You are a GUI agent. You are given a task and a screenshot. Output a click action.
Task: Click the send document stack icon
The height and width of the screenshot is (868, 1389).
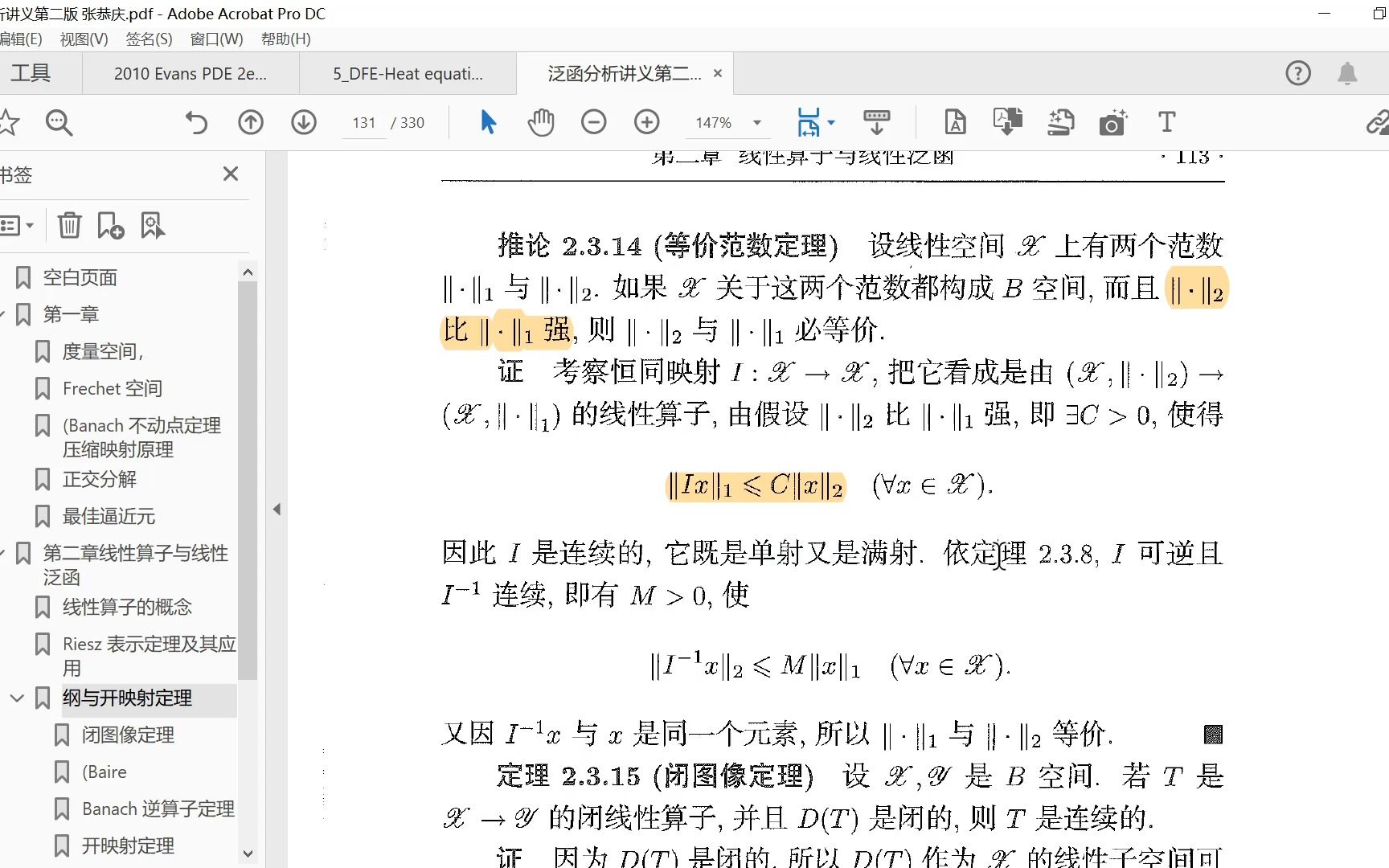tap(1061, 123)
